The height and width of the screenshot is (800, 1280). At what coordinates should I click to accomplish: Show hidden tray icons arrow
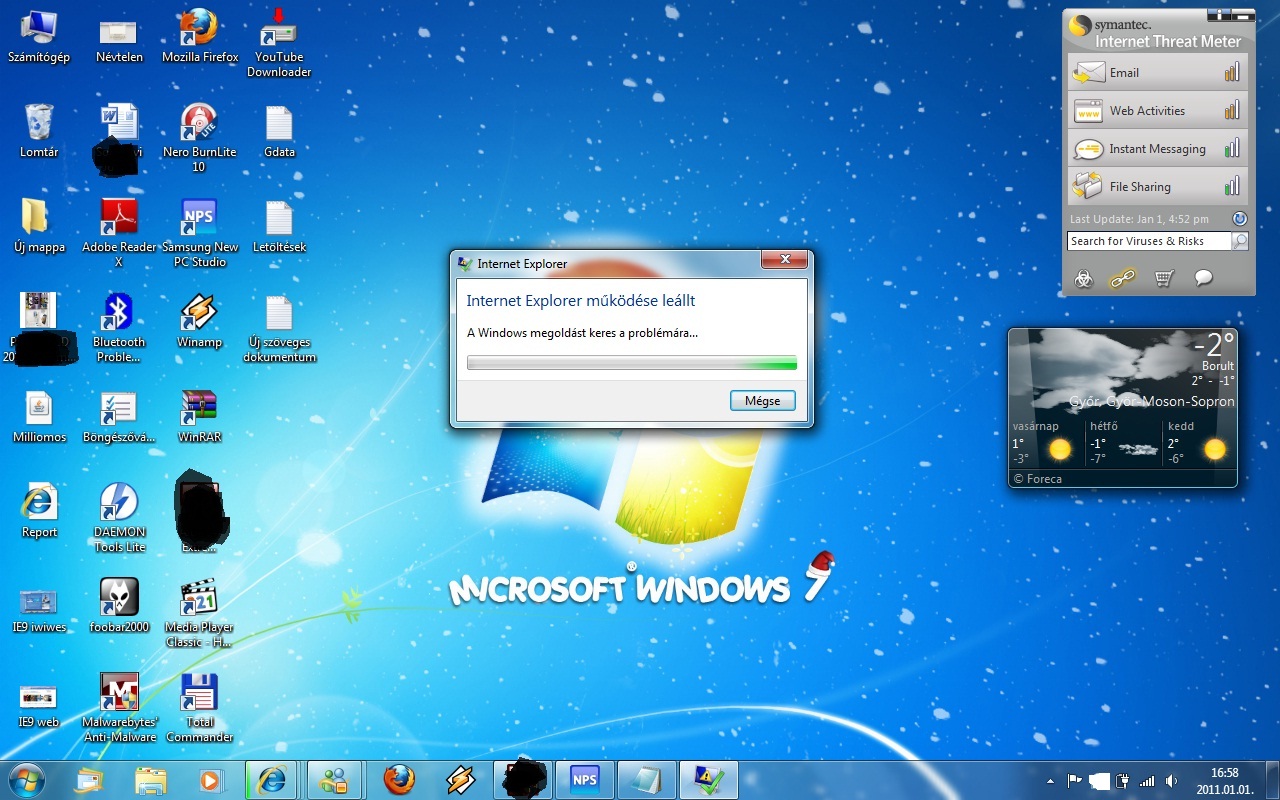pyautogui.click(x=1050, y=781)
